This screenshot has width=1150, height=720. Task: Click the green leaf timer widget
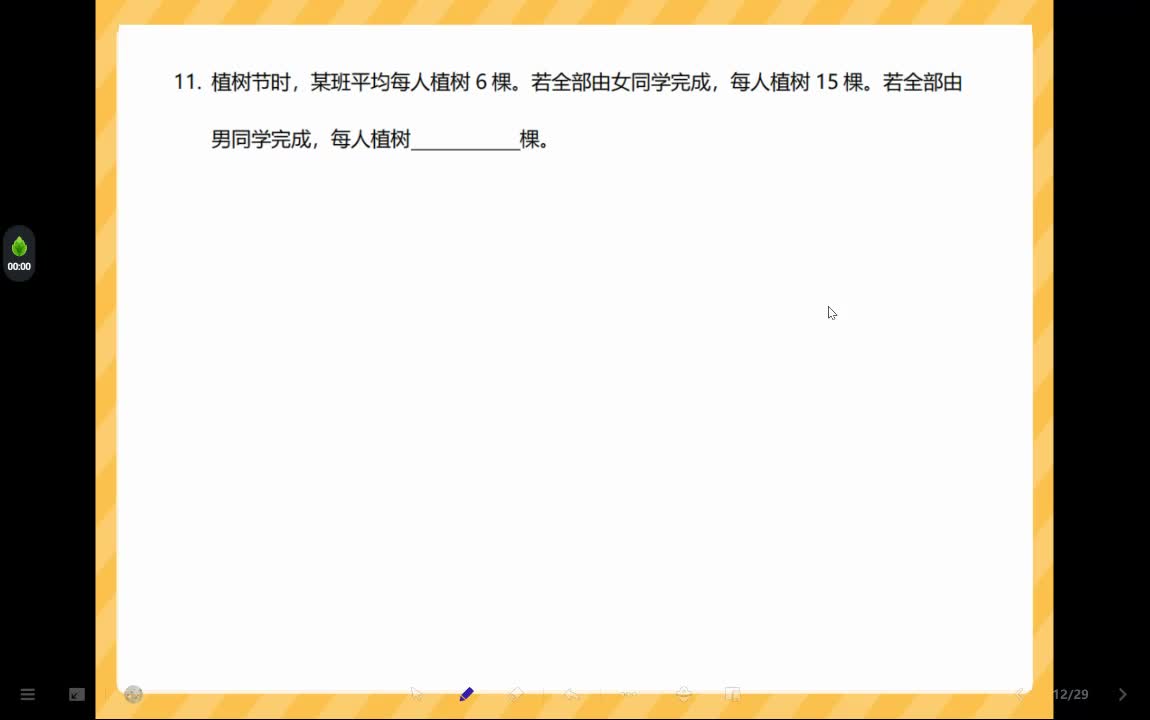[x=19, y=254]
